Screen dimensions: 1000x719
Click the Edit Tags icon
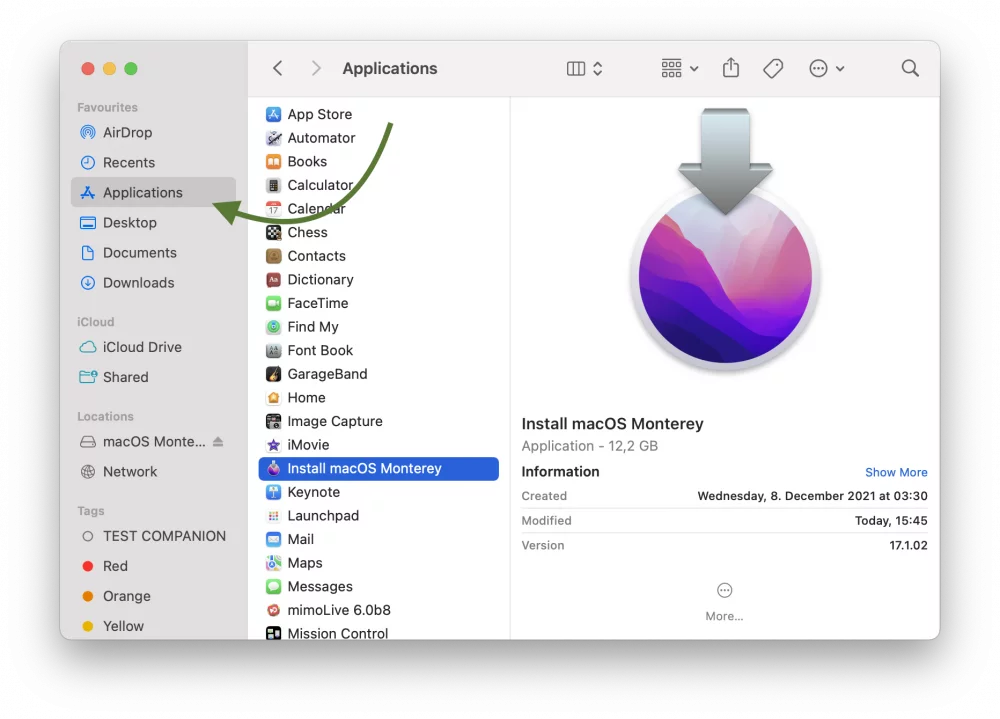(x=773, y=68)
